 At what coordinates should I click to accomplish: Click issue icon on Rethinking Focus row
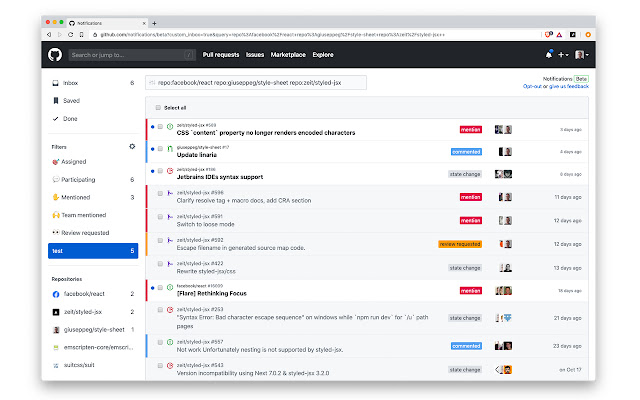point(170,287)
